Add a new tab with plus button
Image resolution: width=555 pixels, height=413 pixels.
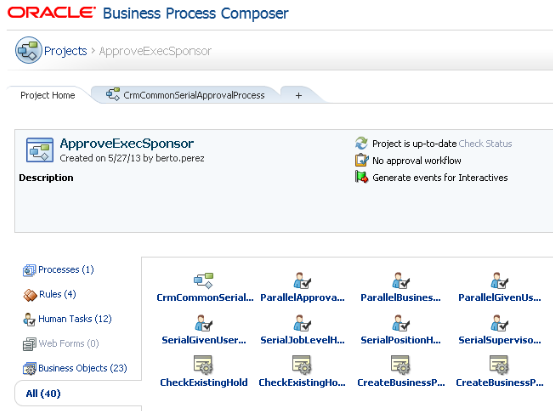click(x=299, y=96)
